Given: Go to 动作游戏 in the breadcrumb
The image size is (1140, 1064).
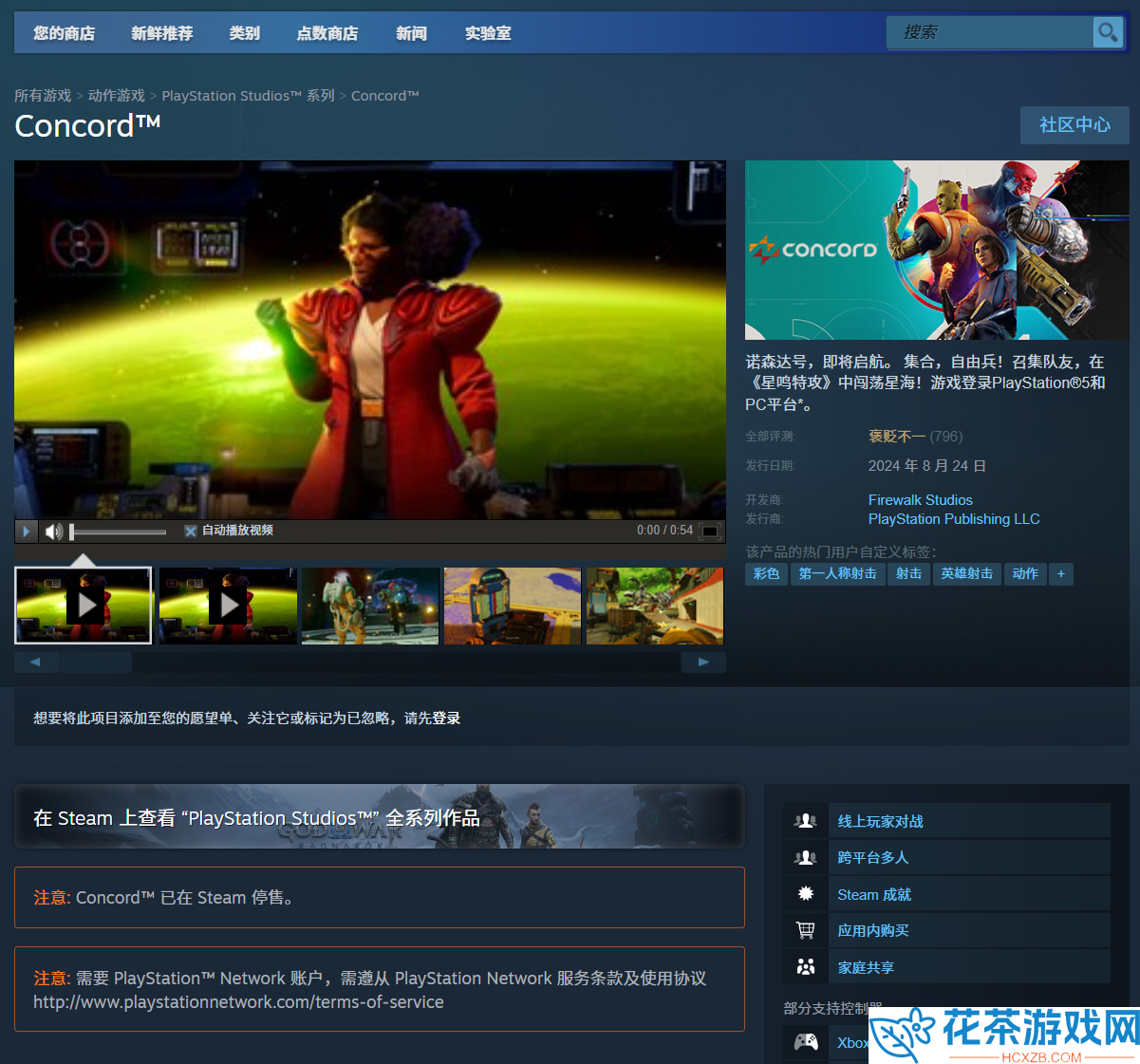Looking at the screenshot, I should coord(117,96).
